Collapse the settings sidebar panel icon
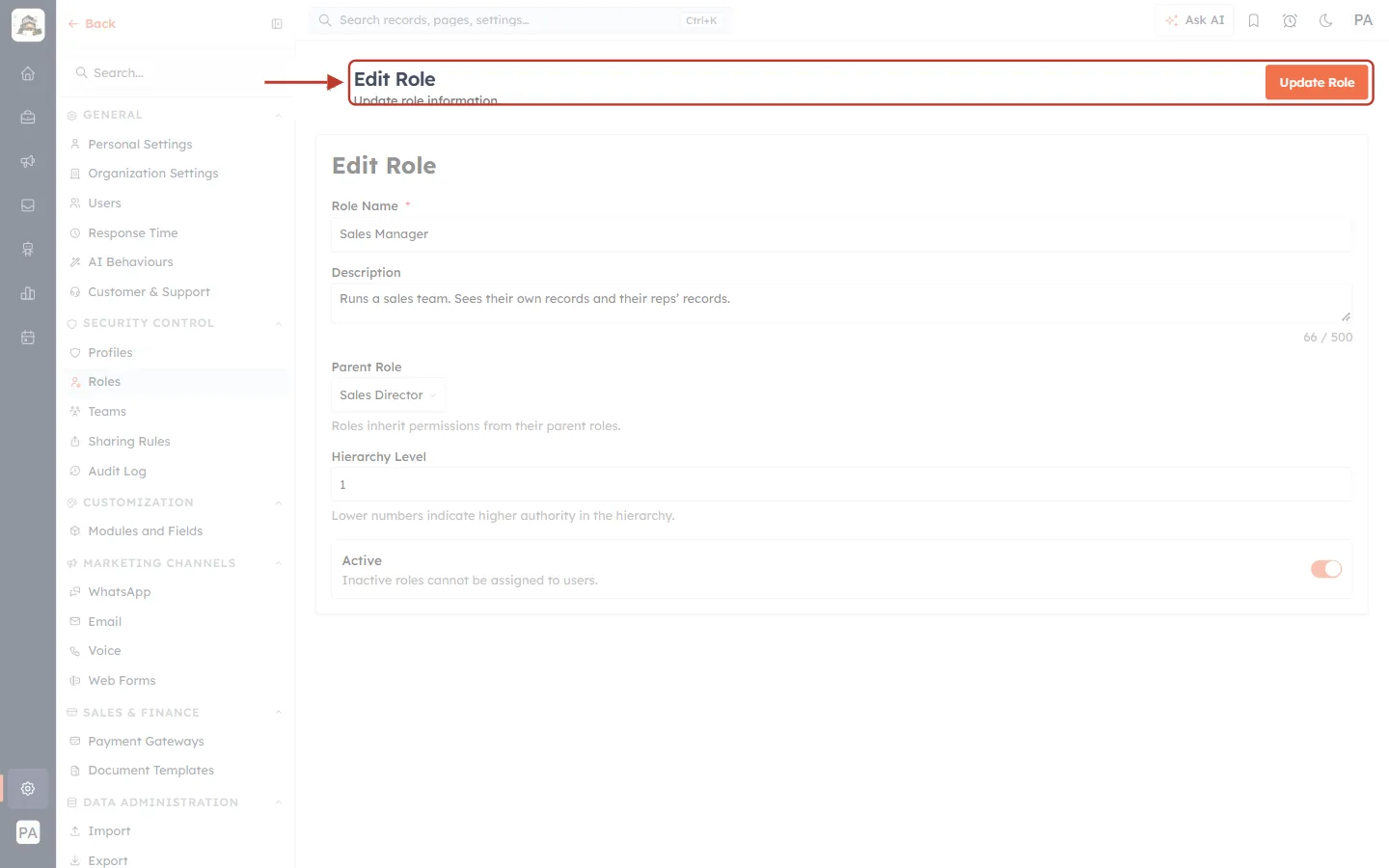 click(277, 24)
